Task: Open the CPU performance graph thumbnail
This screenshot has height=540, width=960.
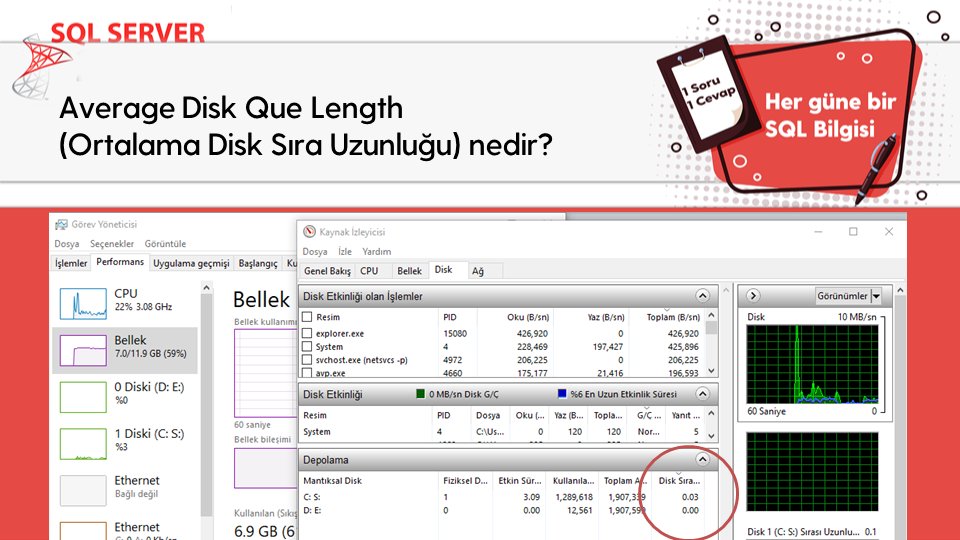Action: 83,303
